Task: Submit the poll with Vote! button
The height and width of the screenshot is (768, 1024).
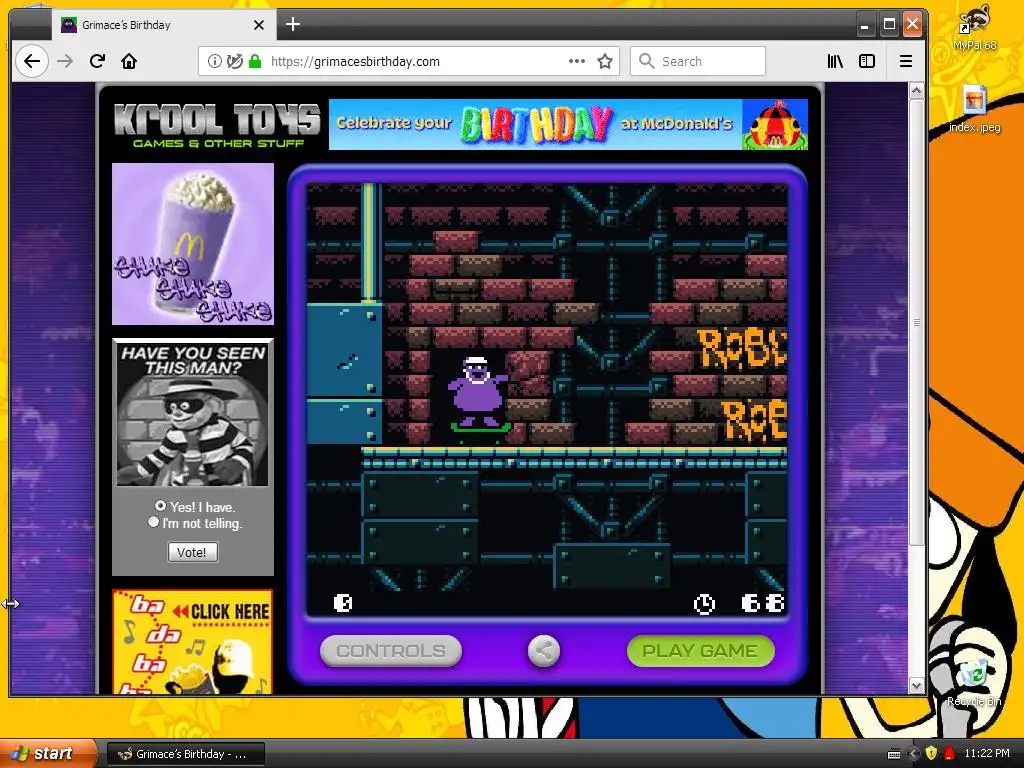Action: click(193, 552)
